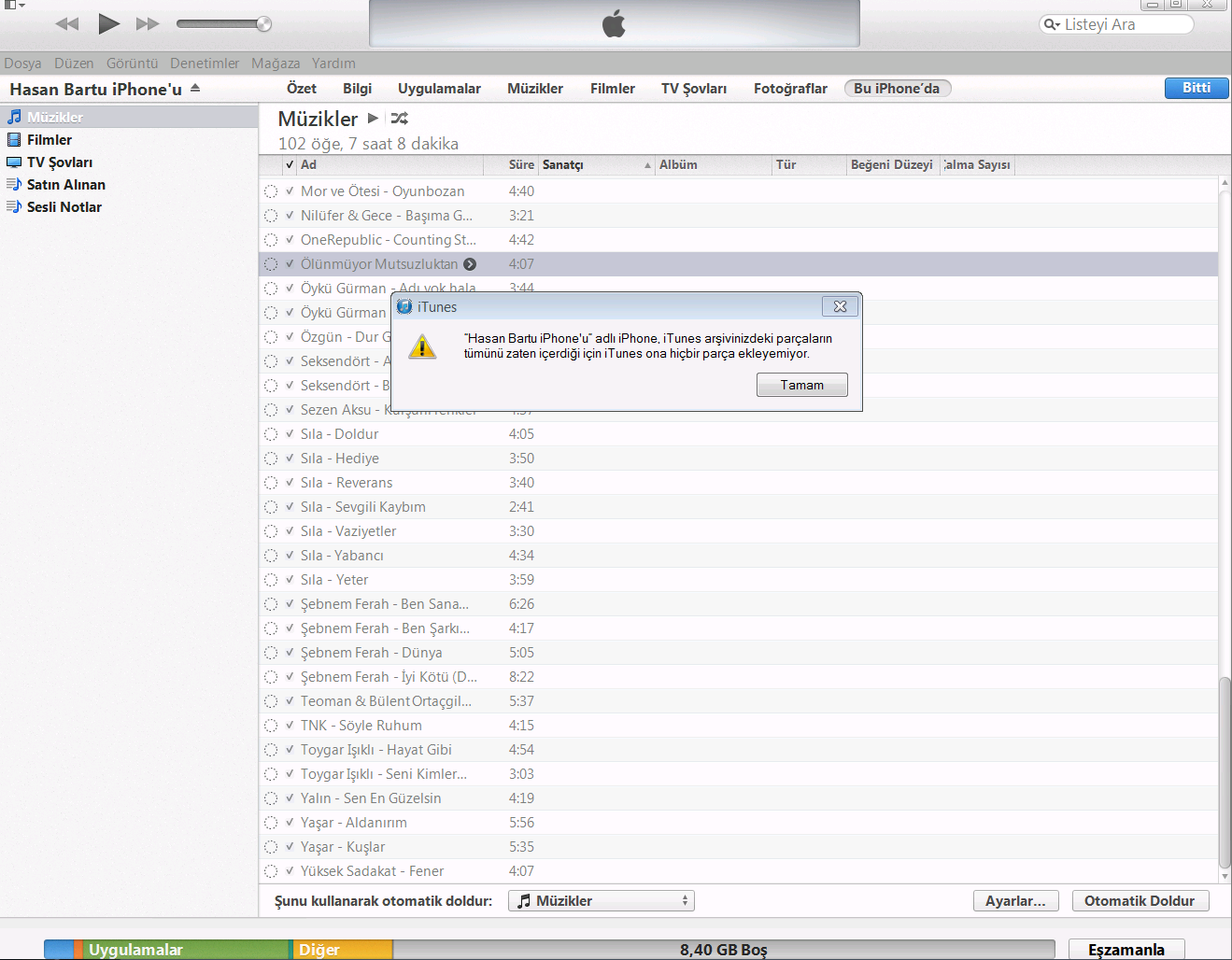Sort by the Süre column header

[510, 164]
